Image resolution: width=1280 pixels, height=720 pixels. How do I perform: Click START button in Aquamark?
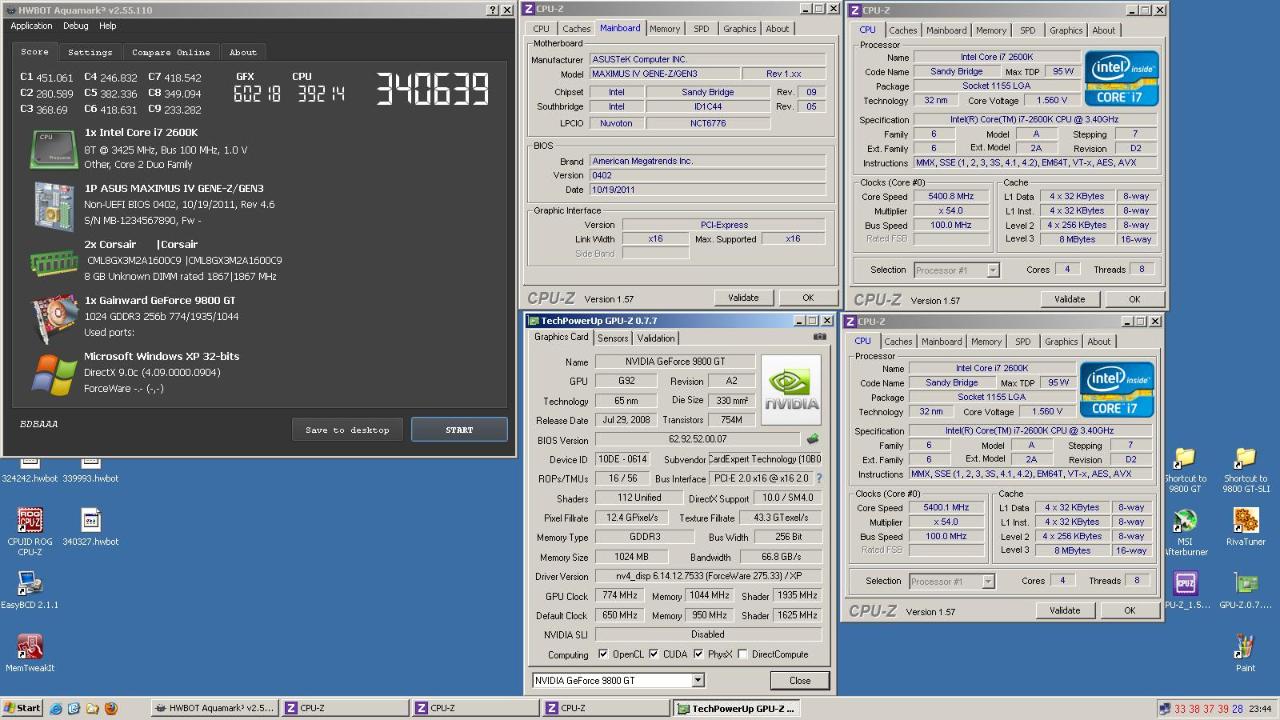click(459, 430)
